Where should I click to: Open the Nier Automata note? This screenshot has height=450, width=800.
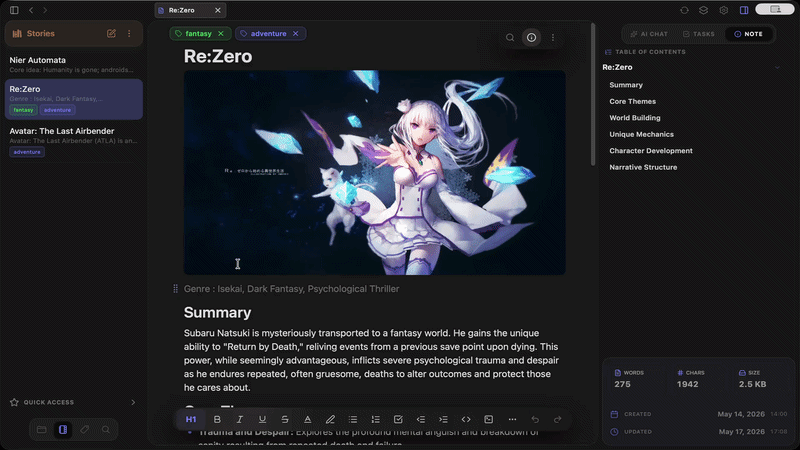73,64
